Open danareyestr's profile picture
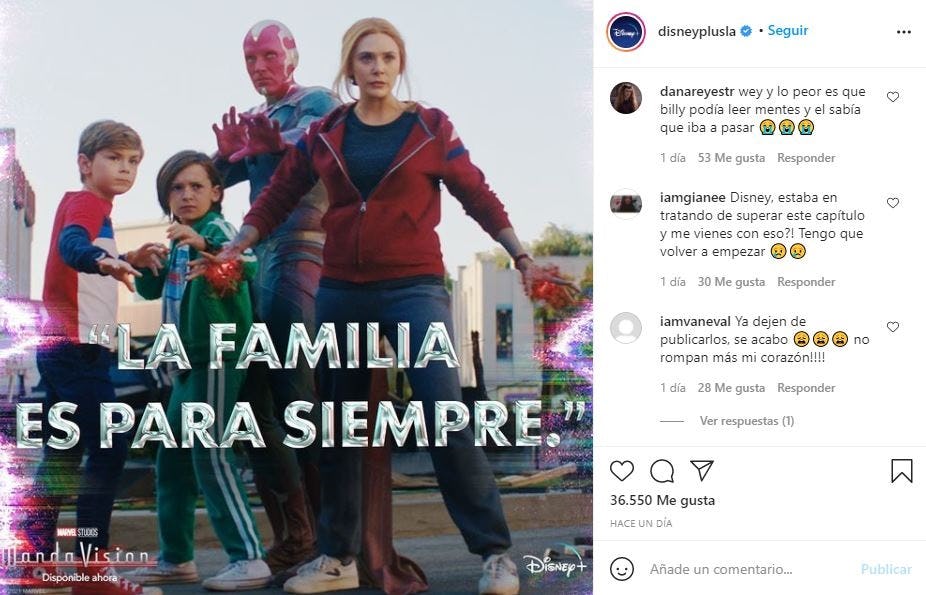 [626, 98]
